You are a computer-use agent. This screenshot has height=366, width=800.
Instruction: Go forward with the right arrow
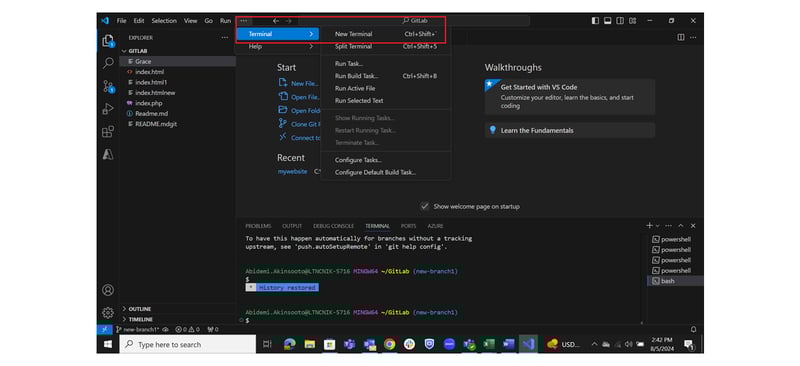pyautogui.click(x=289, y=21)
